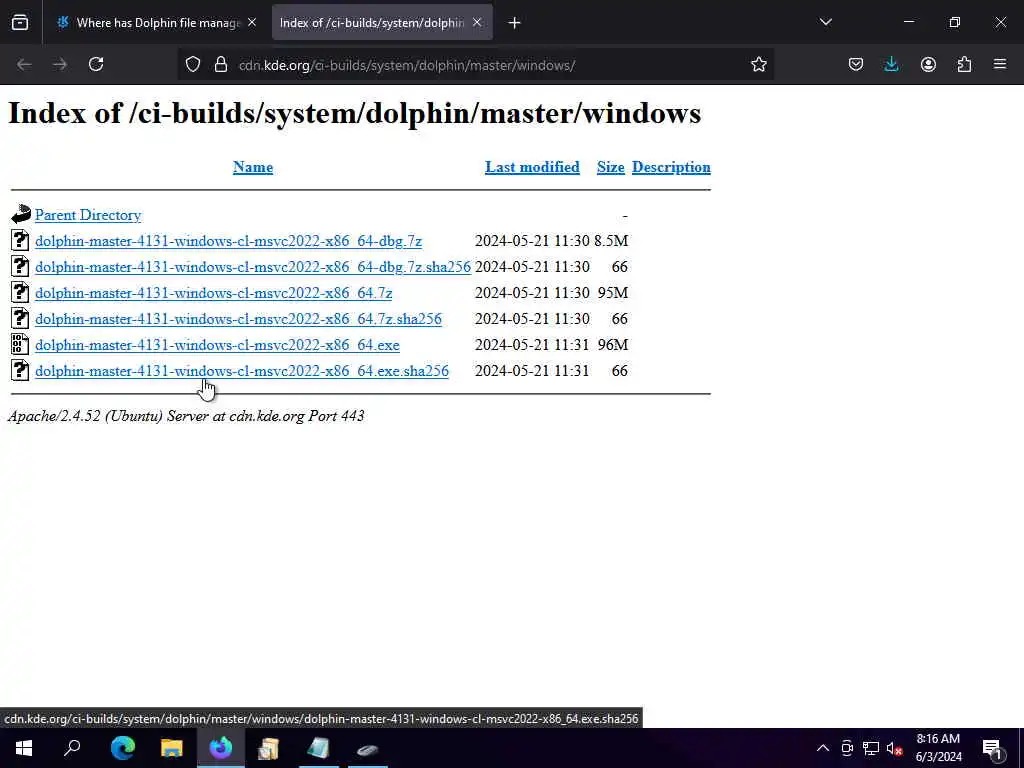Open File Explorer from taskbar
1024x768 pixels.
click(x=172, y=748)
